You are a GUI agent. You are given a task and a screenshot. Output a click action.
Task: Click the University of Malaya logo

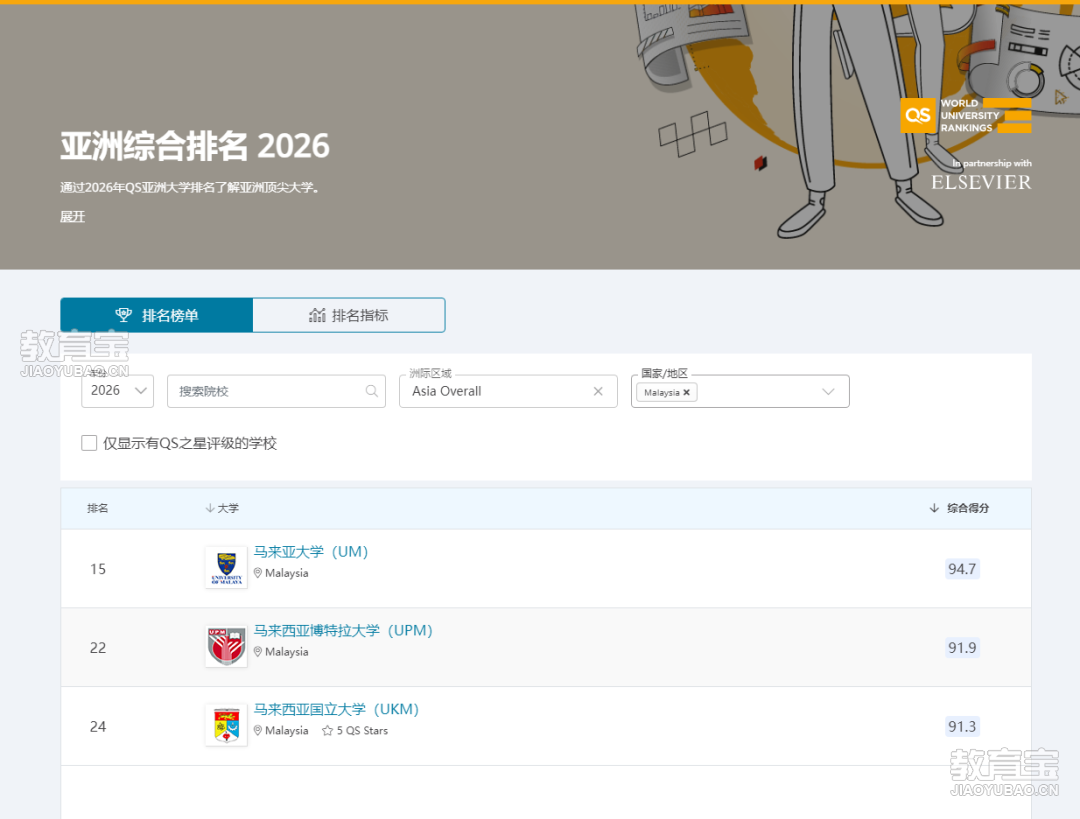pyautogui.click(x=226, y=567)
